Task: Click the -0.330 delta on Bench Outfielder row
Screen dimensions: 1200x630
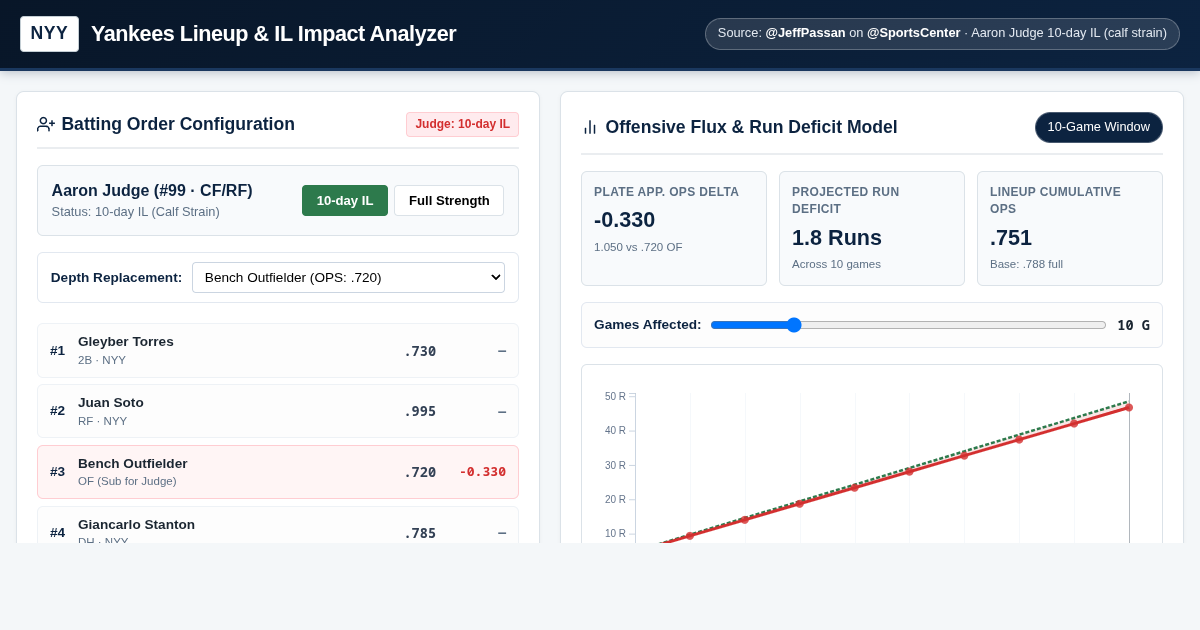Action: click(x=482, y=472)
